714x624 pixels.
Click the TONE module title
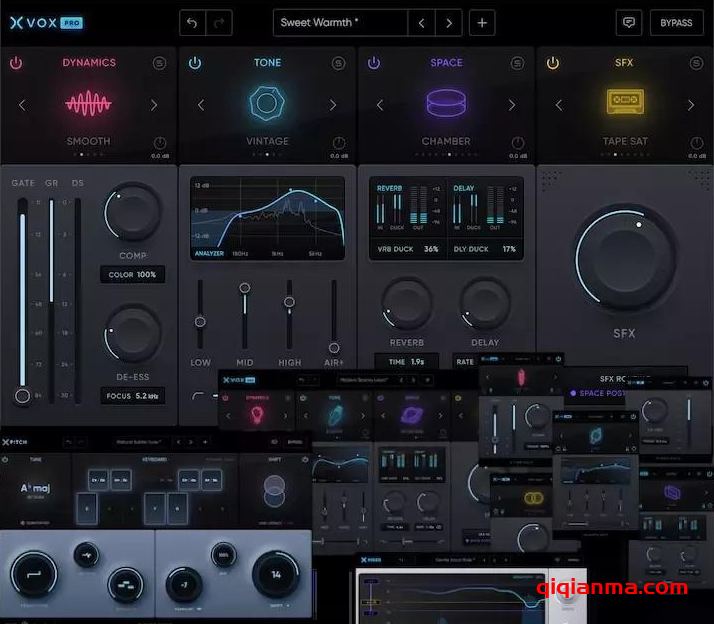(267, 62)
